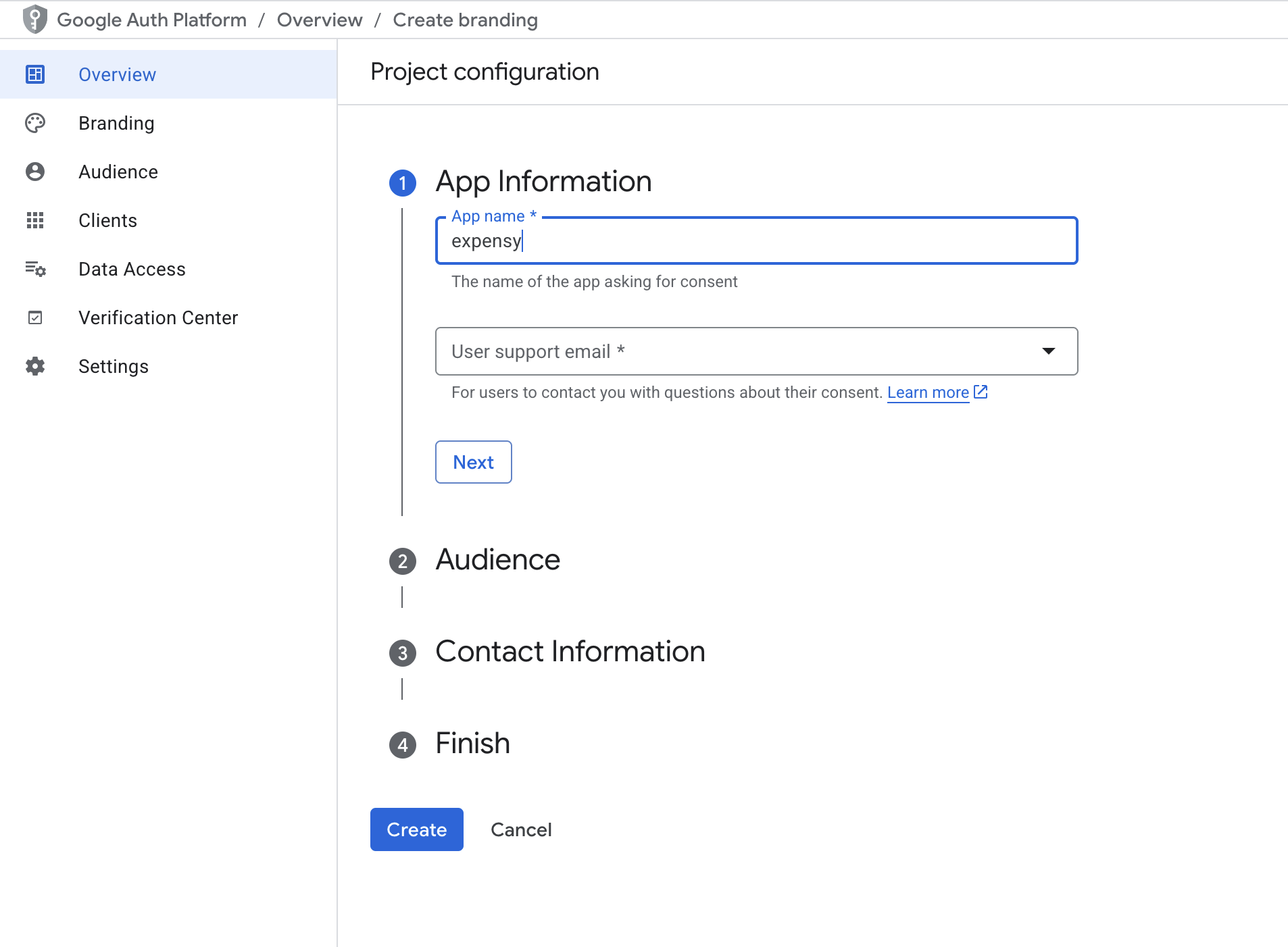The width and height of the screenshot is (1288, 947).
Task: Select the Verification Center checkbox icon
Action: (34, 317)
